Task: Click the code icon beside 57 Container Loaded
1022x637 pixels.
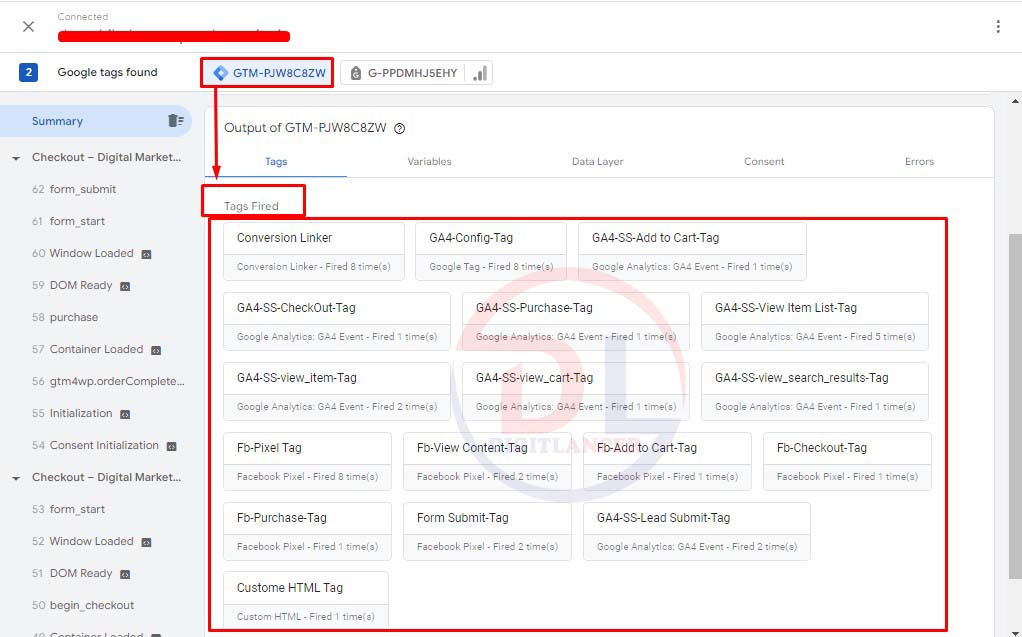Action: [x=156, y=350]
